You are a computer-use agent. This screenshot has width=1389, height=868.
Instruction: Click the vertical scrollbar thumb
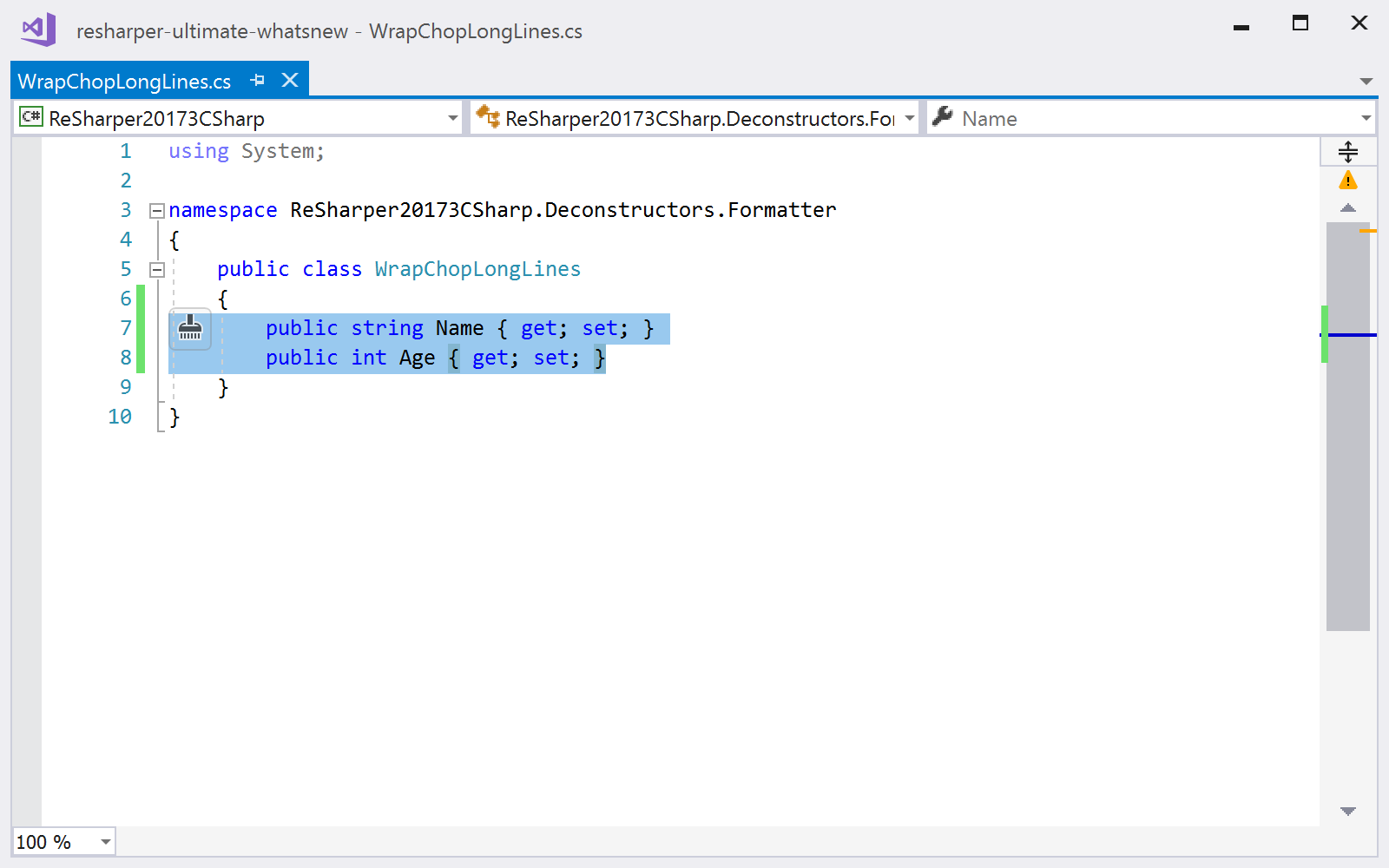pyautogui.click(x=1347, y=425)
